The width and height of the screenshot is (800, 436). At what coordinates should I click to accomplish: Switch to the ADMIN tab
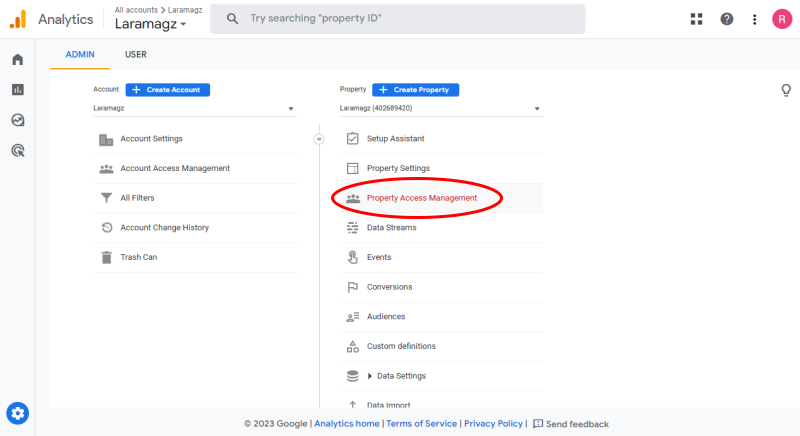coord(80,55)
